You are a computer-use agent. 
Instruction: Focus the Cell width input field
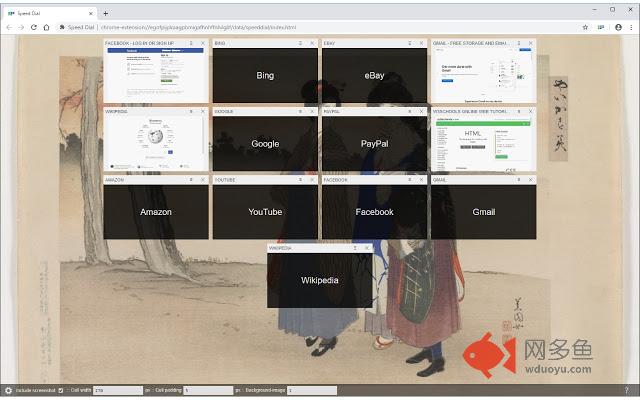[x=118, y=391]
